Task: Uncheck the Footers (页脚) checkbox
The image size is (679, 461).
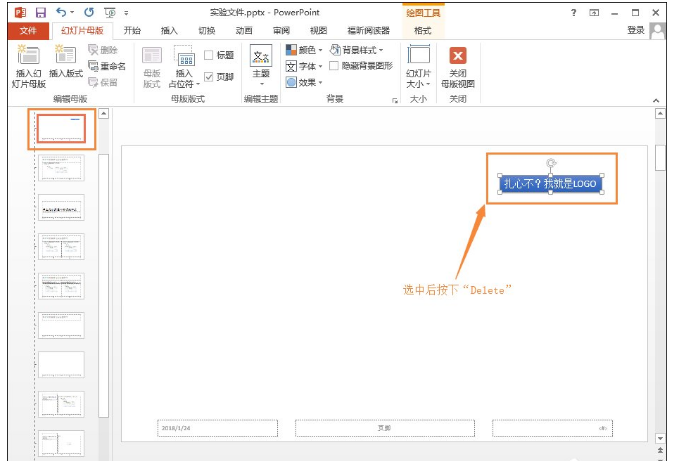Action: click(208, 76)
